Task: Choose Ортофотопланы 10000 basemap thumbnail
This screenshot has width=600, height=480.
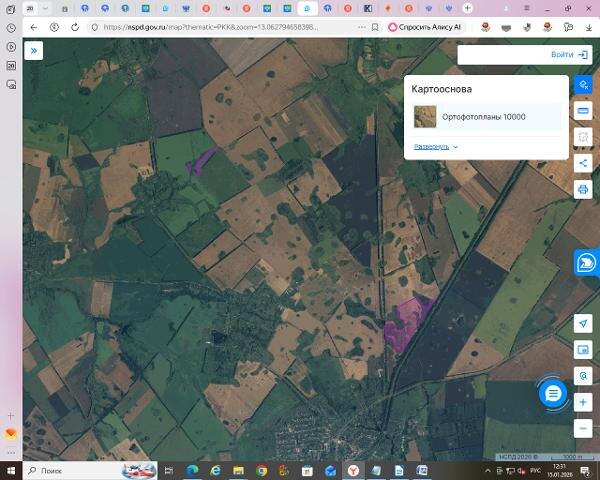Action: pos(425,117)
